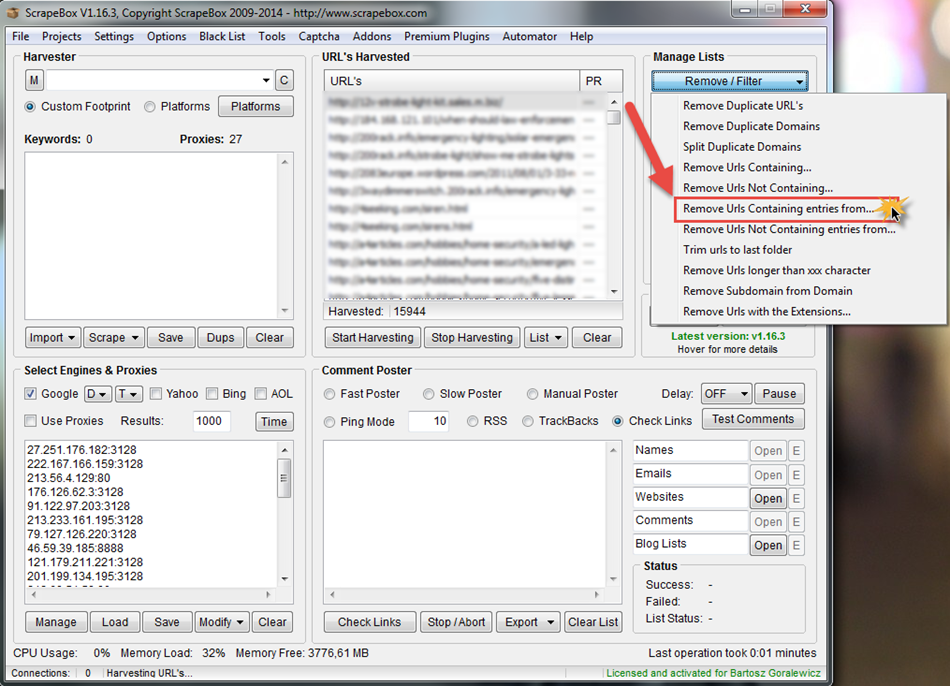Choose the Slow Poster option
This screenshot has width=950, height=686.
point(429,394)
